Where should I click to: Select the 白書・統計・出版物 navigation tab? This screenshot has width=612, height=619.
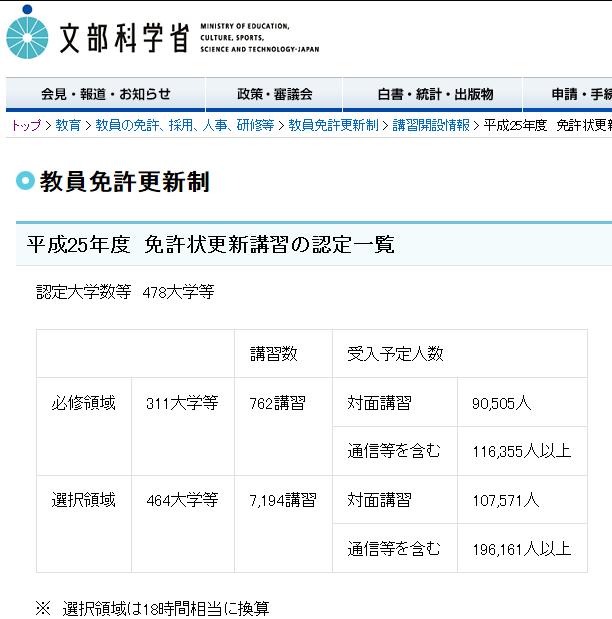435,94
